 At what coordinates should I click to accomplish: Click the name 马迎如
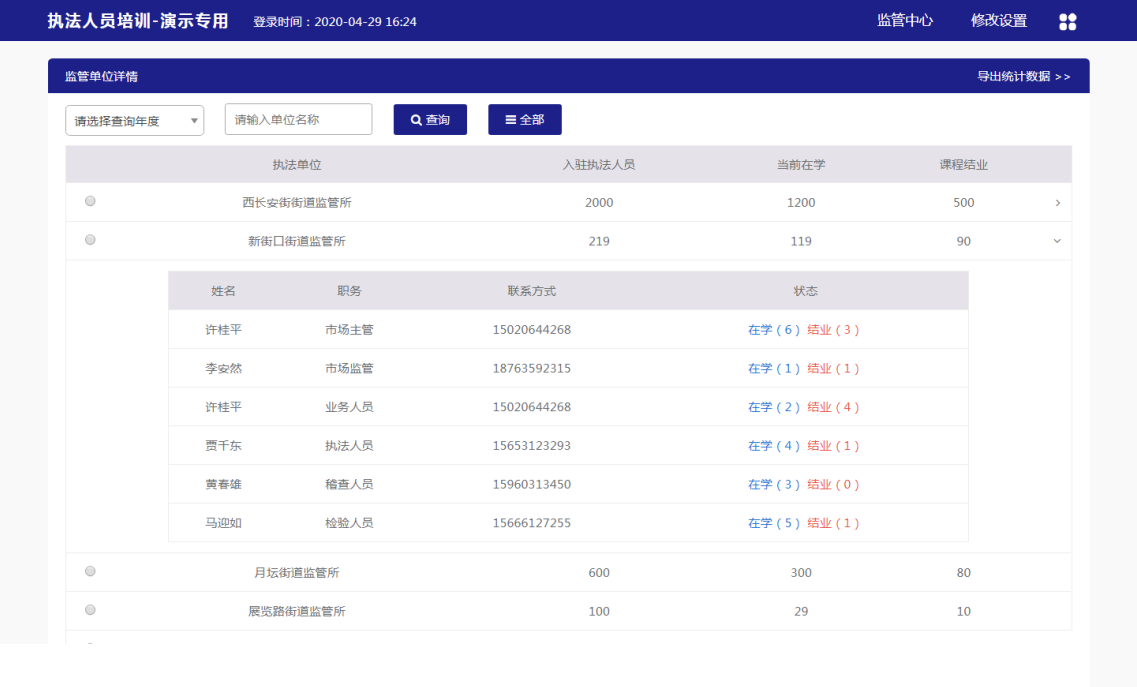point(223,523)
